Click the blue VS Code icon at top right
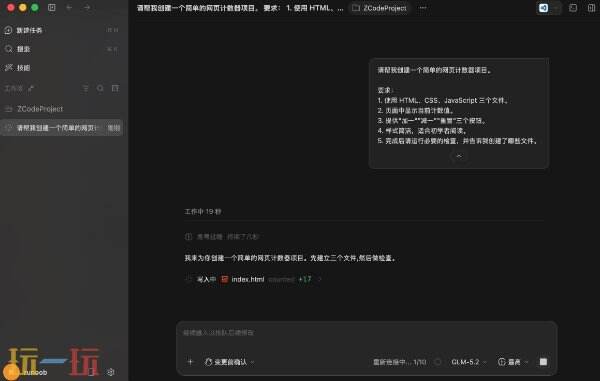The width and height of the screenshot is (600, 381). pyautogui.click(x=543, y=8)
